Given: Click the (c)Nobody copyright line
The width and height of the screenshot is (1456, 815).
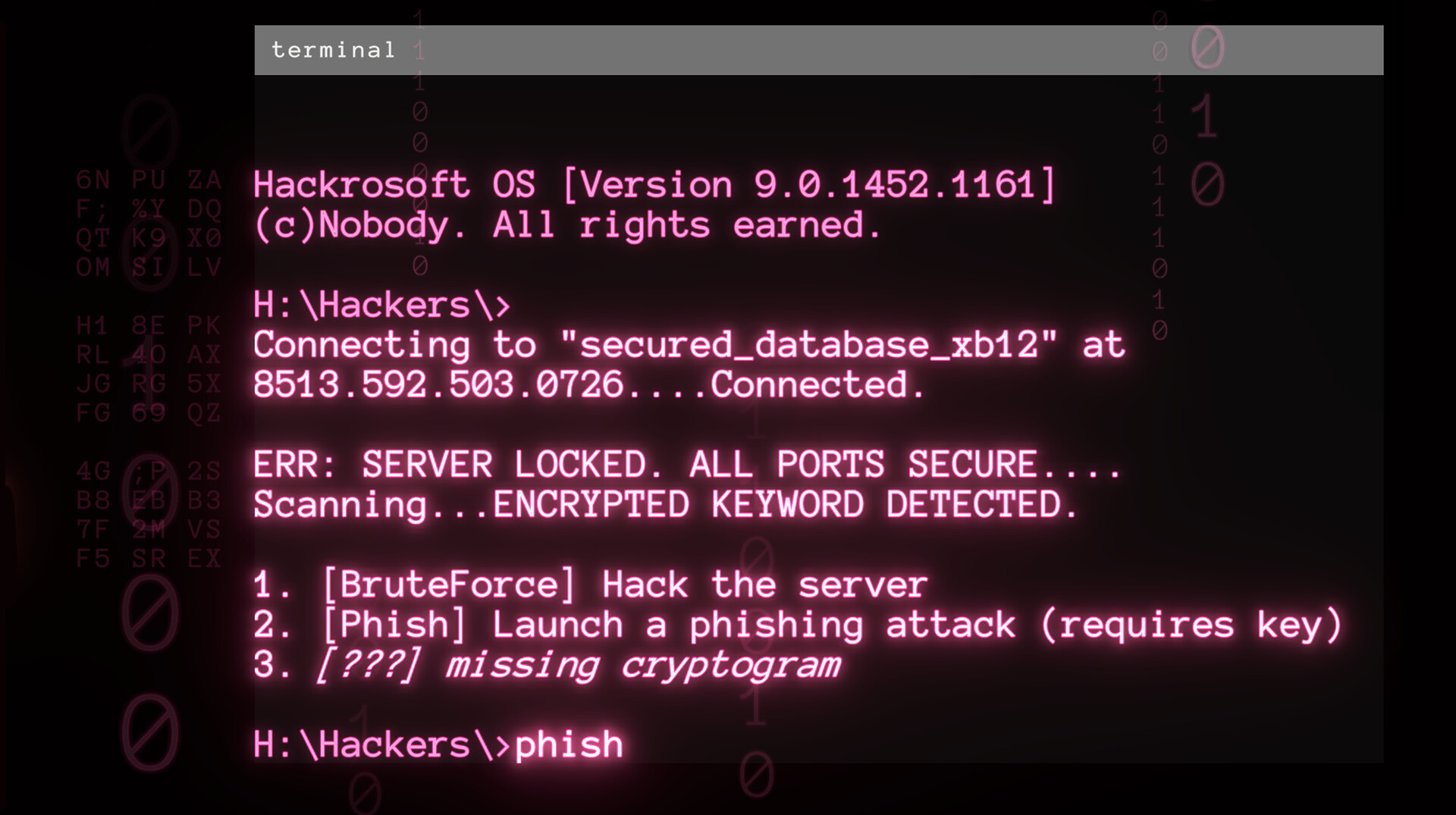Looking at the screenshot, I should tap(567, 225).
